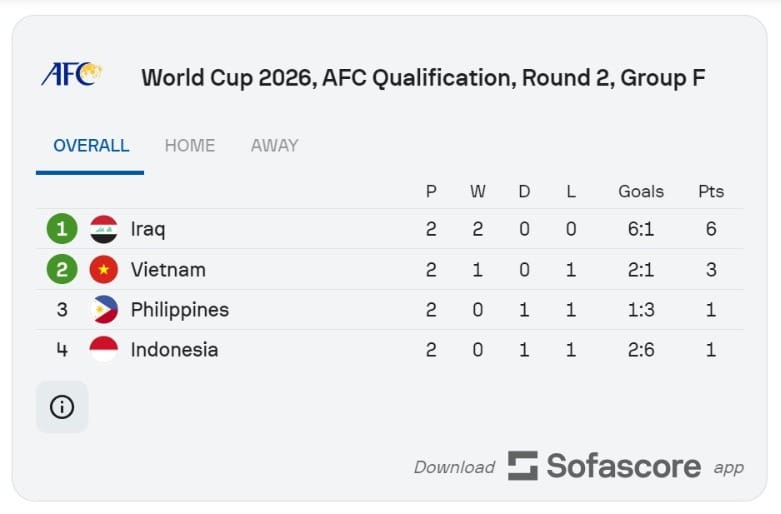The width and height of the screenshot is (781, 514).
Task: Click the Iraq flag icon
Action: 104,229
